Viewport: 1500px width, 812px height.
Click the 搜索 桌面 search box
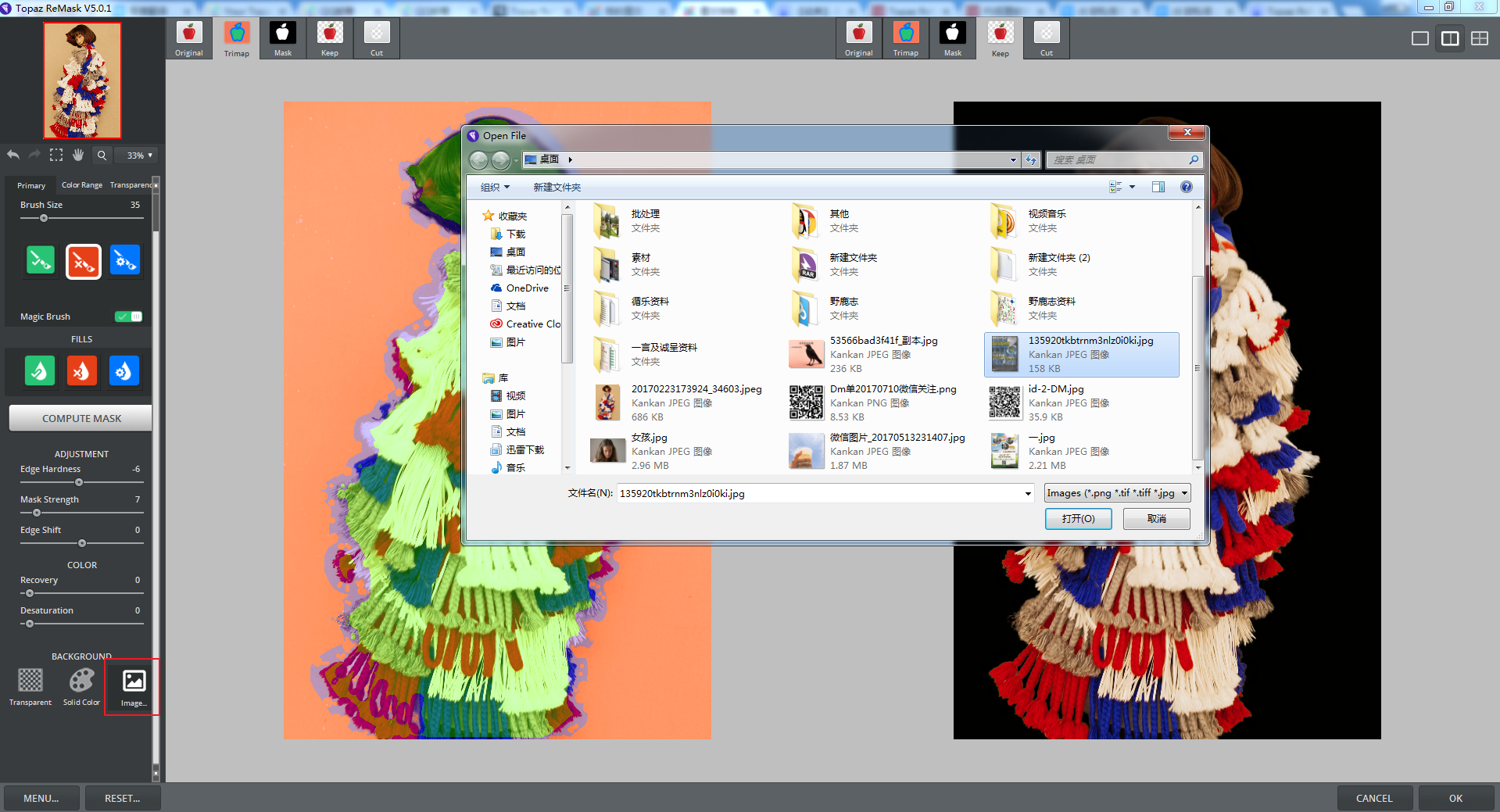tap(1123, 159)
